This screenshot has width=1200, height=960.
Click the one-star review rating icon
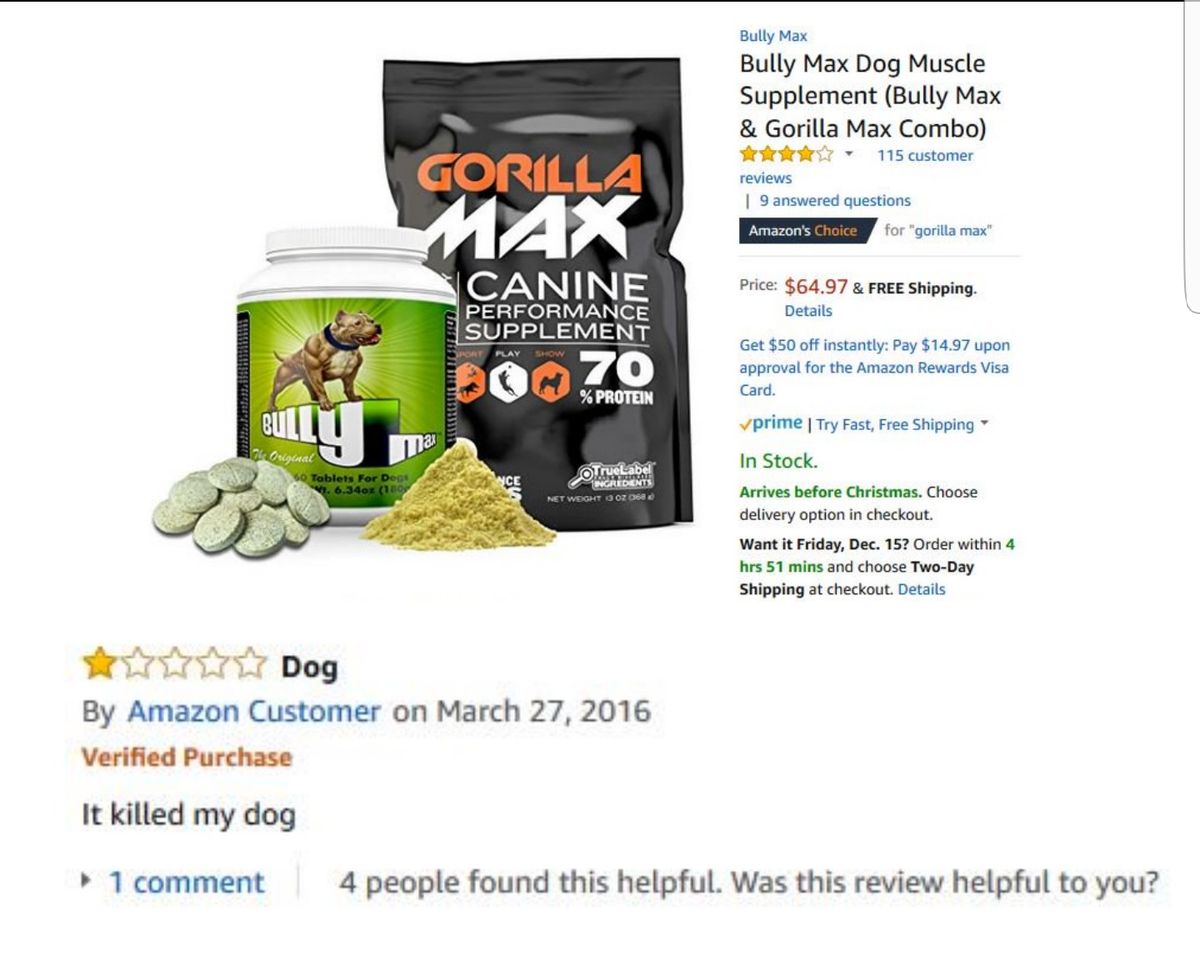[x=175, y=665]
